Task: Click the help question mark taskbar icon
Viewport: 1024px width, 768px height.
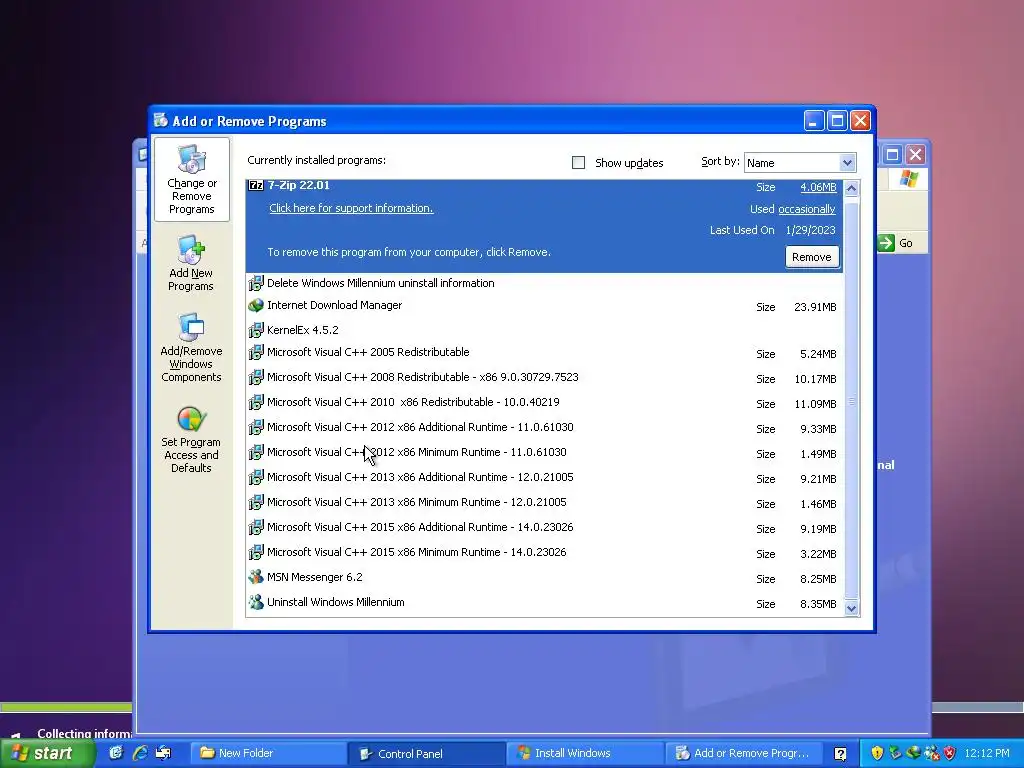Action: (x=840, y=754)
